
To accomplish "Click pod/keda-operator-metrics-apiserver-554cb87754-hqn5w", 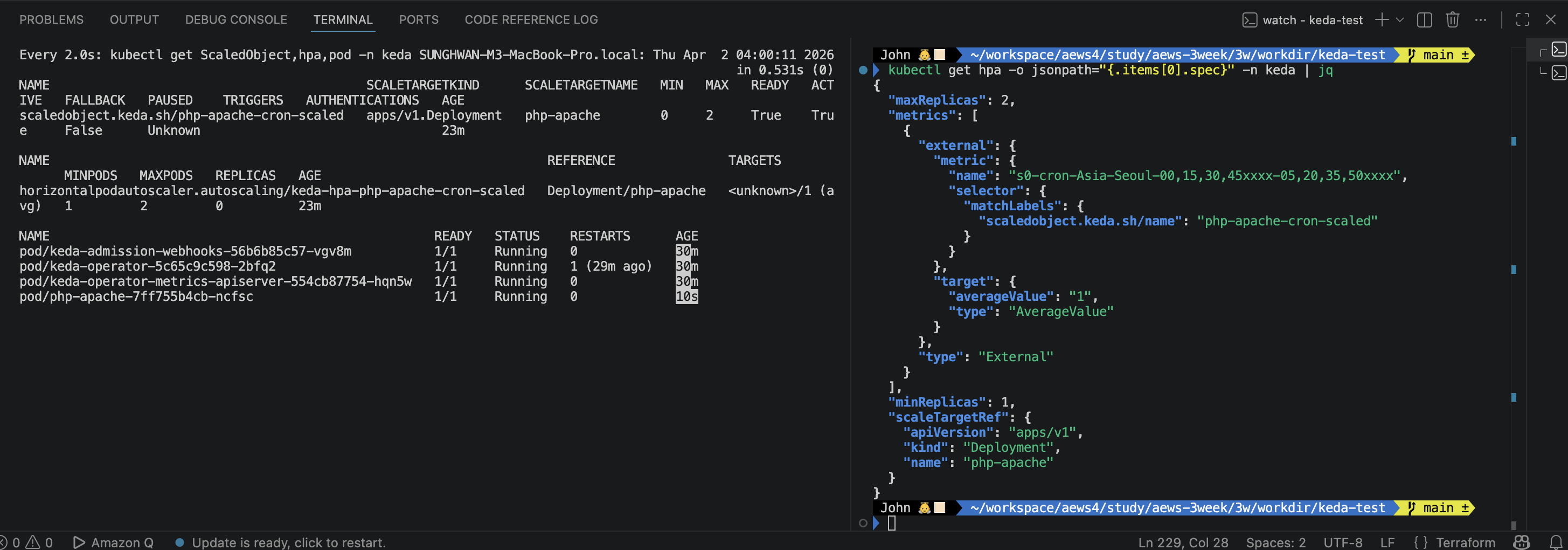I will (x=216, y=281).
